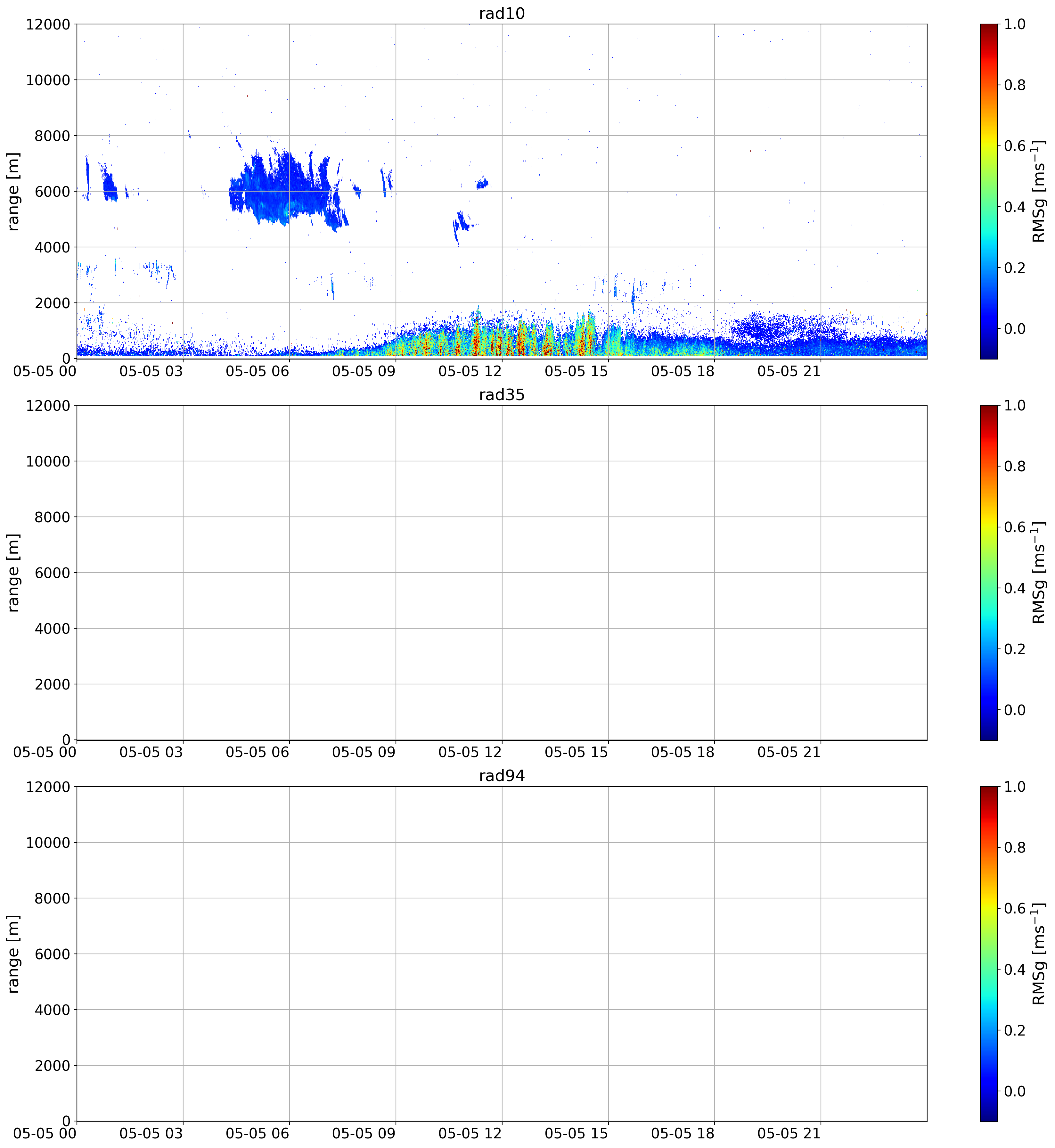The width and height of the screenshot is (1055, 1148).
Task: Click the 05-05 18 x-tick under rad35
Action: coord(683,753)
